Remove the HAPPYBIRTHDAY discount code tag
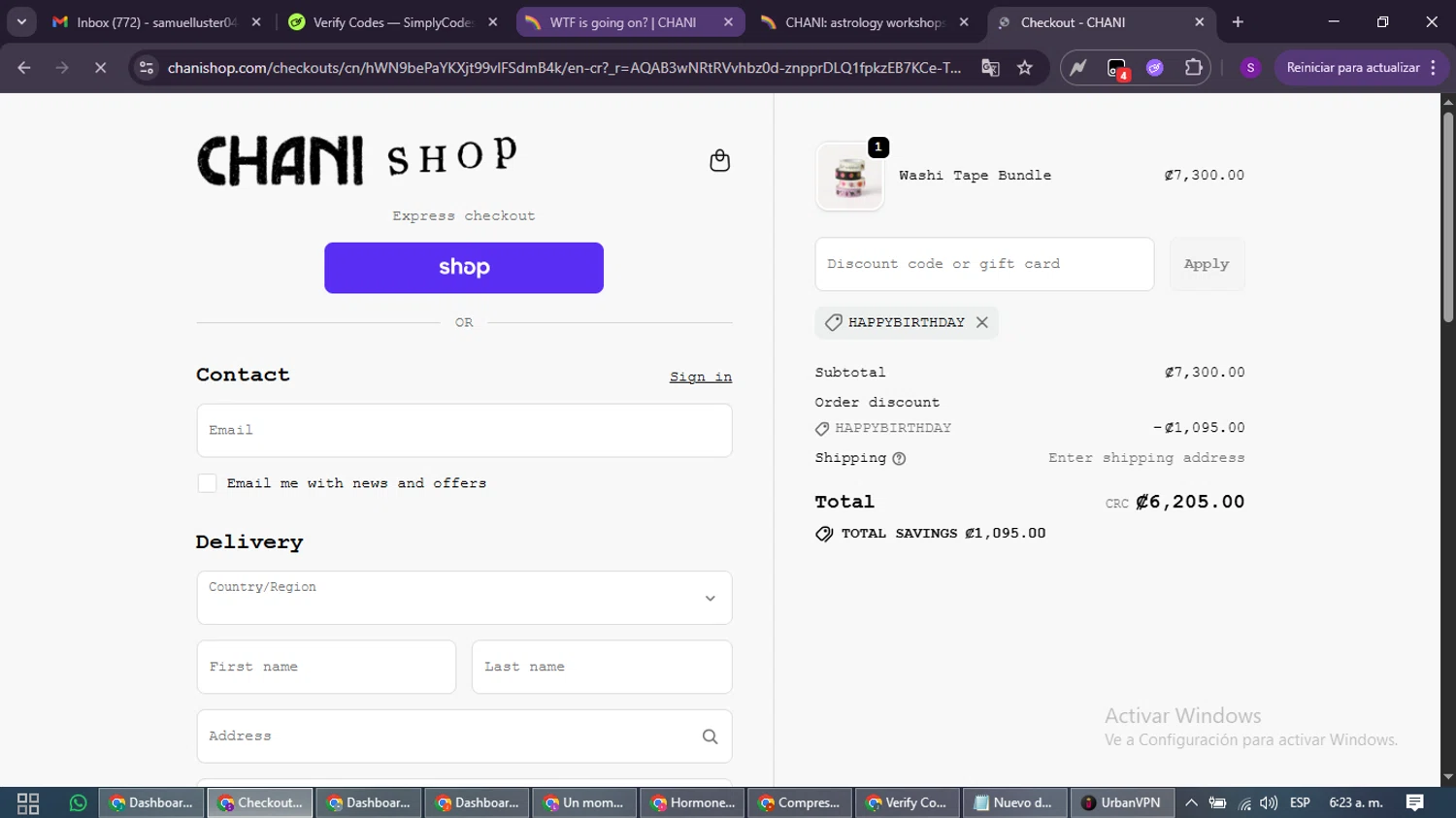This screenshot has width=1456, height=818. click(x=982, y=322)
